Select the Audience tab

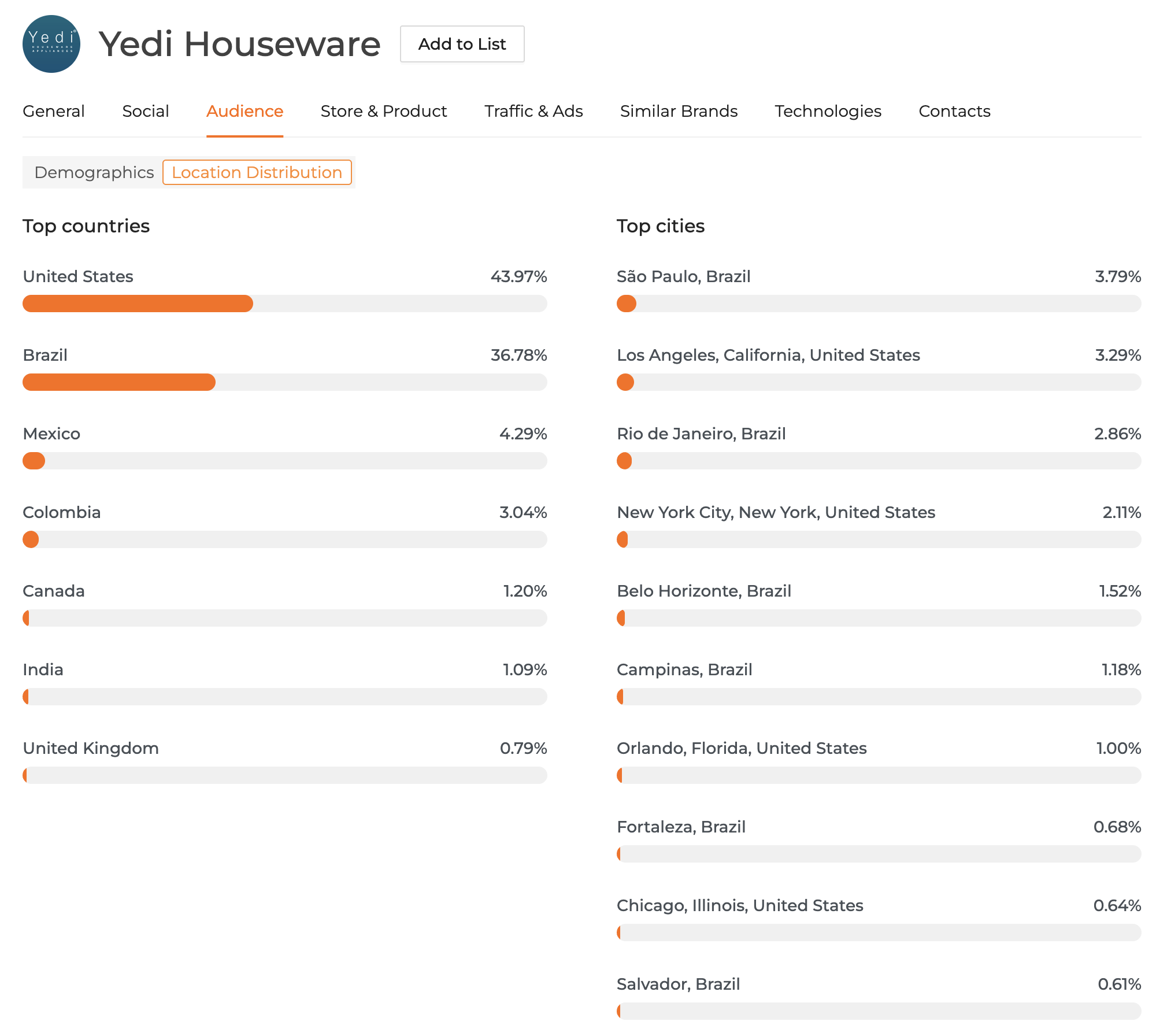coord(244,111)
